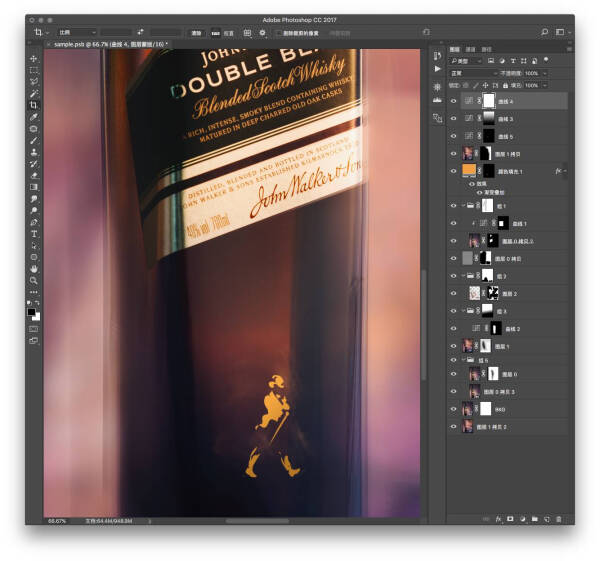Select the Clone Stamp tool
Image resolution: width=600 pixels, height=561 pixels.
[x=34, y=152]
